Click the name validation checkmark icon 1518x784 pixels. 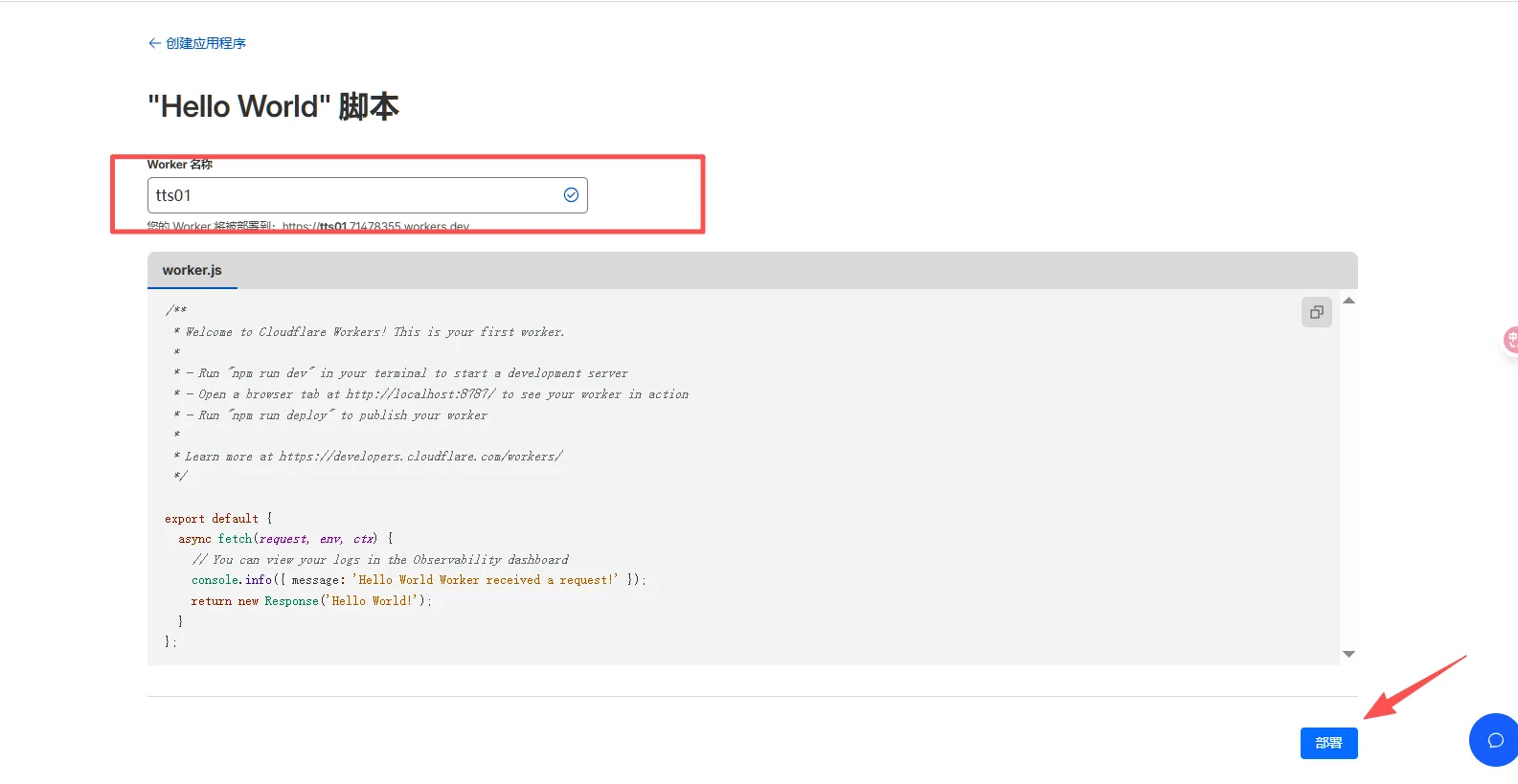[571, 195]
